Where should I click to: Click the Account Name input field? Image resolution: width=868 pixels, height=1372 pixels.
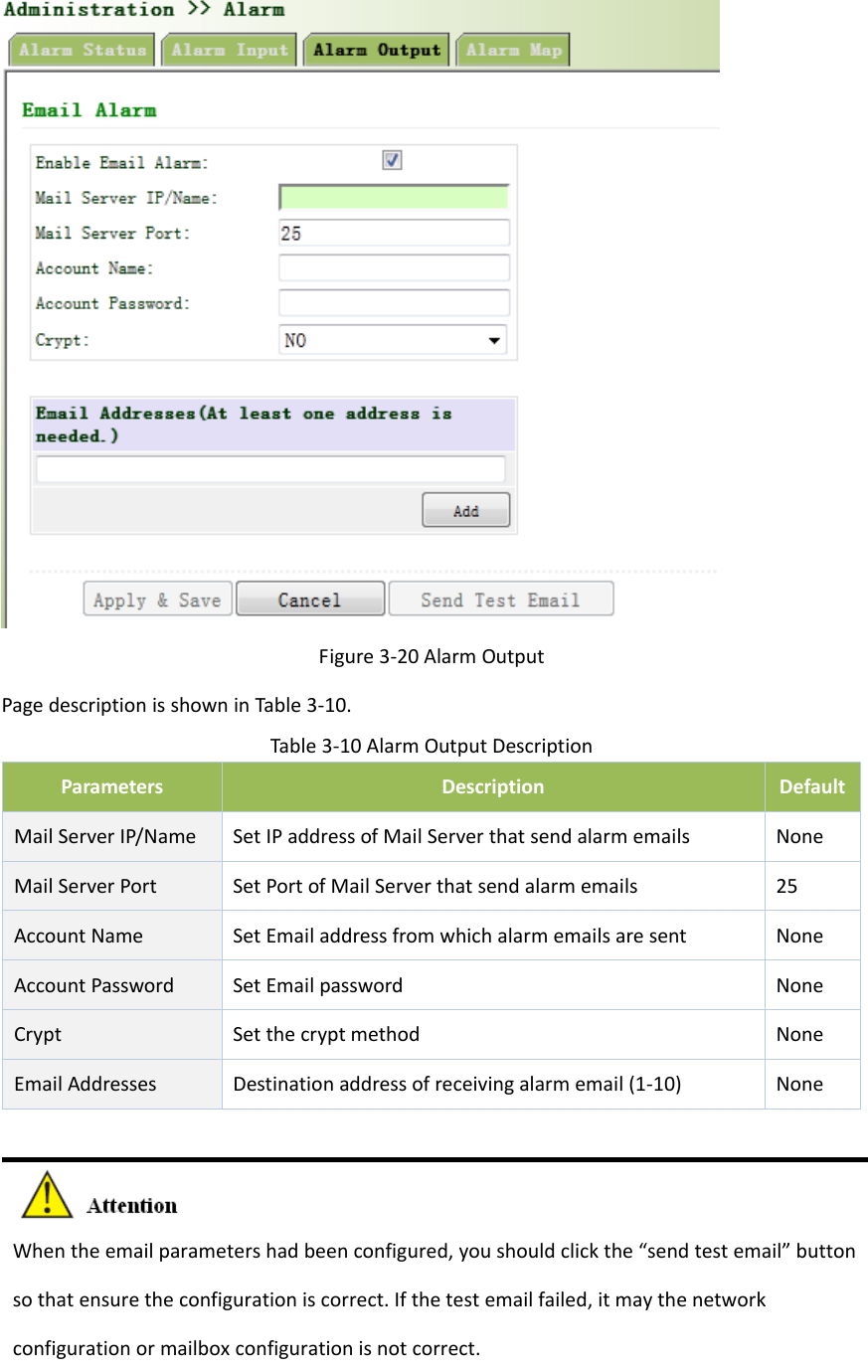[x=393, y=266]
